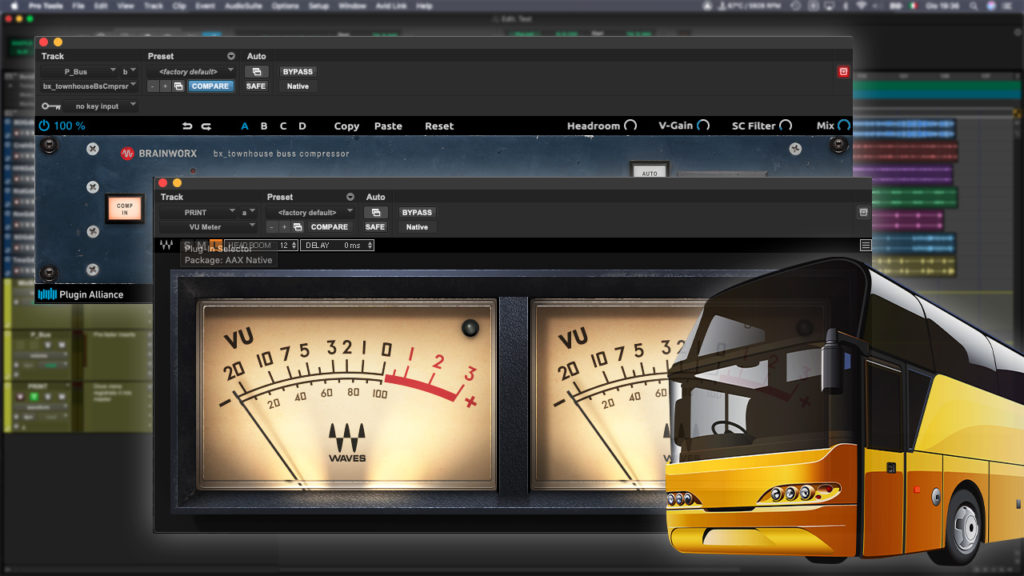Click the undo arrow in the plugin header
The height and width of the screenshot is (576, 1024).
187,126
